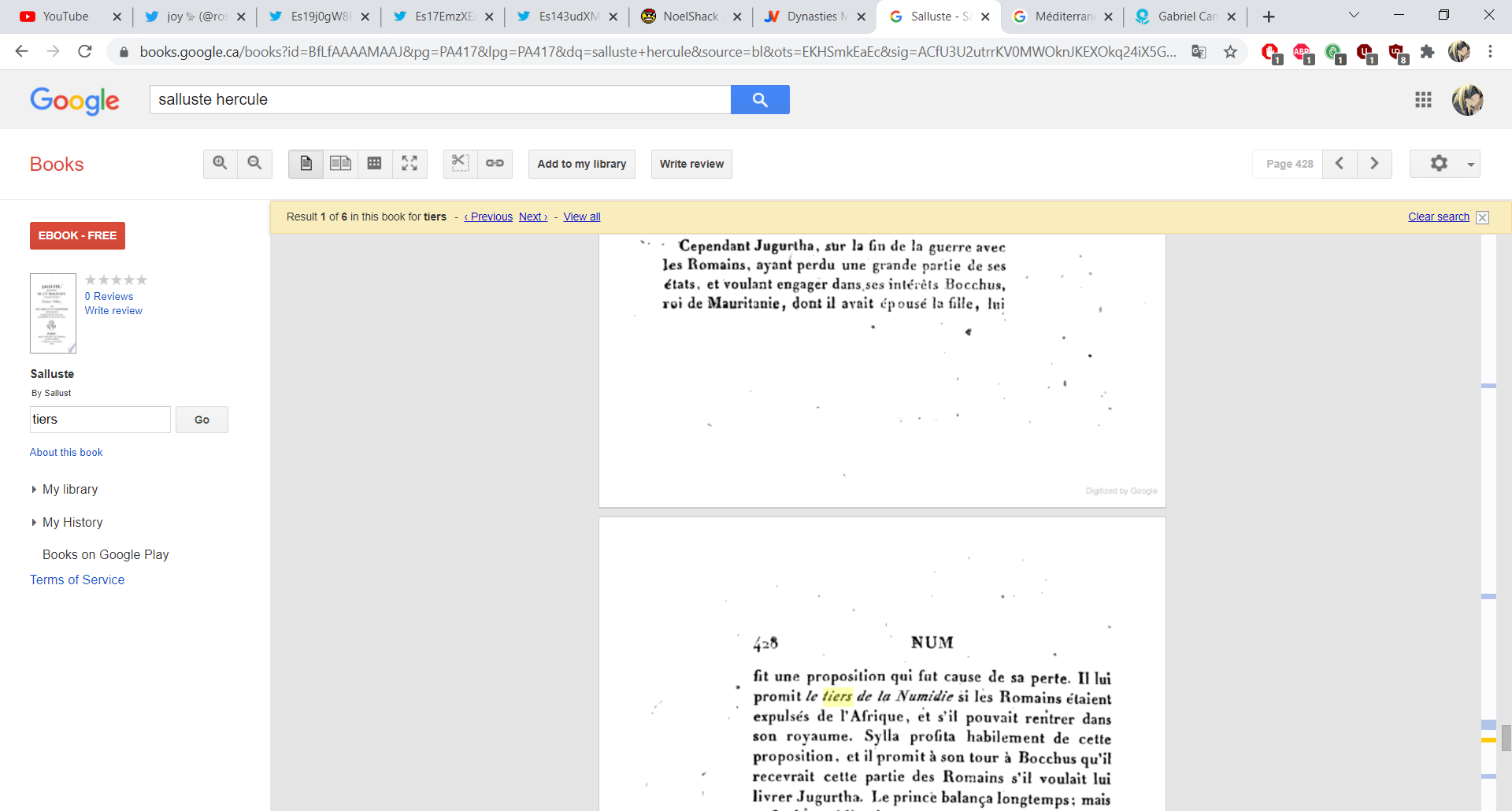Click the Clear search link

(x=1438, y=217)
